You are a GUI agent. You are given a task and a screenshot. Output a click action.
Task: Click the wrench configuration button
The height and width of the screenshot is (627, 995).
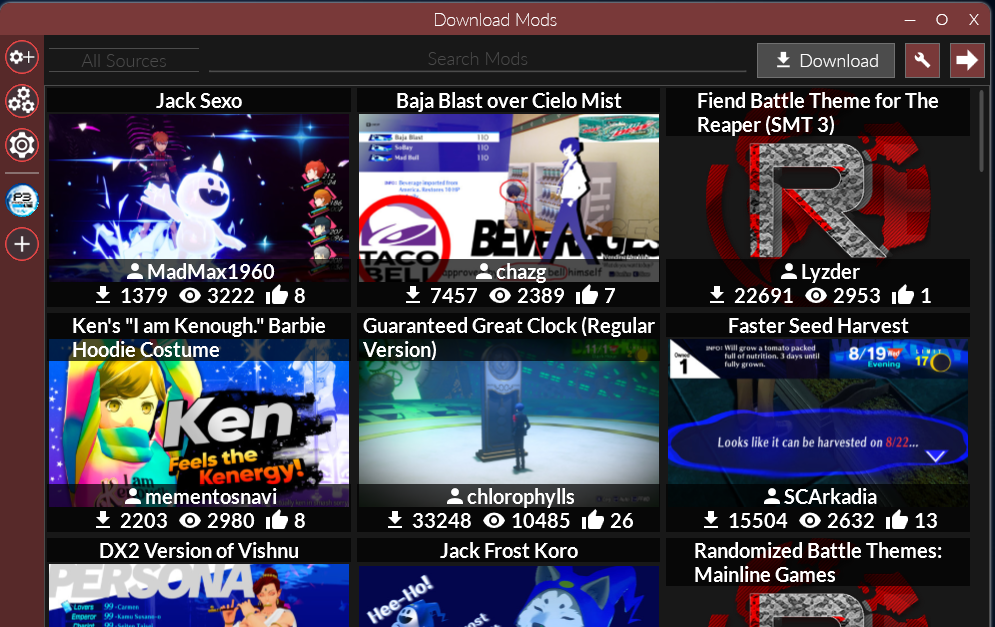point(922,60)
